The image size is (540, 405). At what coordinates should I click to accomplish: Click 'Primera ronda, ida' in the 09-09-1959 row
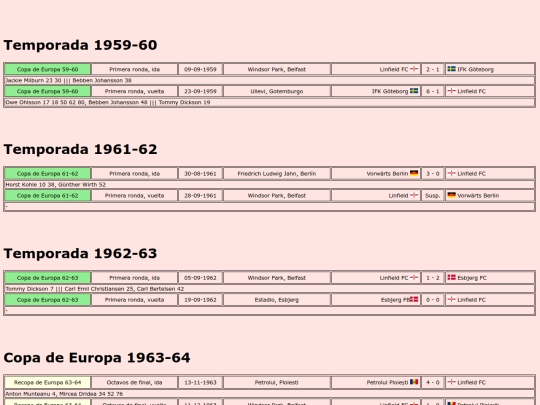(x=134, y=69)
